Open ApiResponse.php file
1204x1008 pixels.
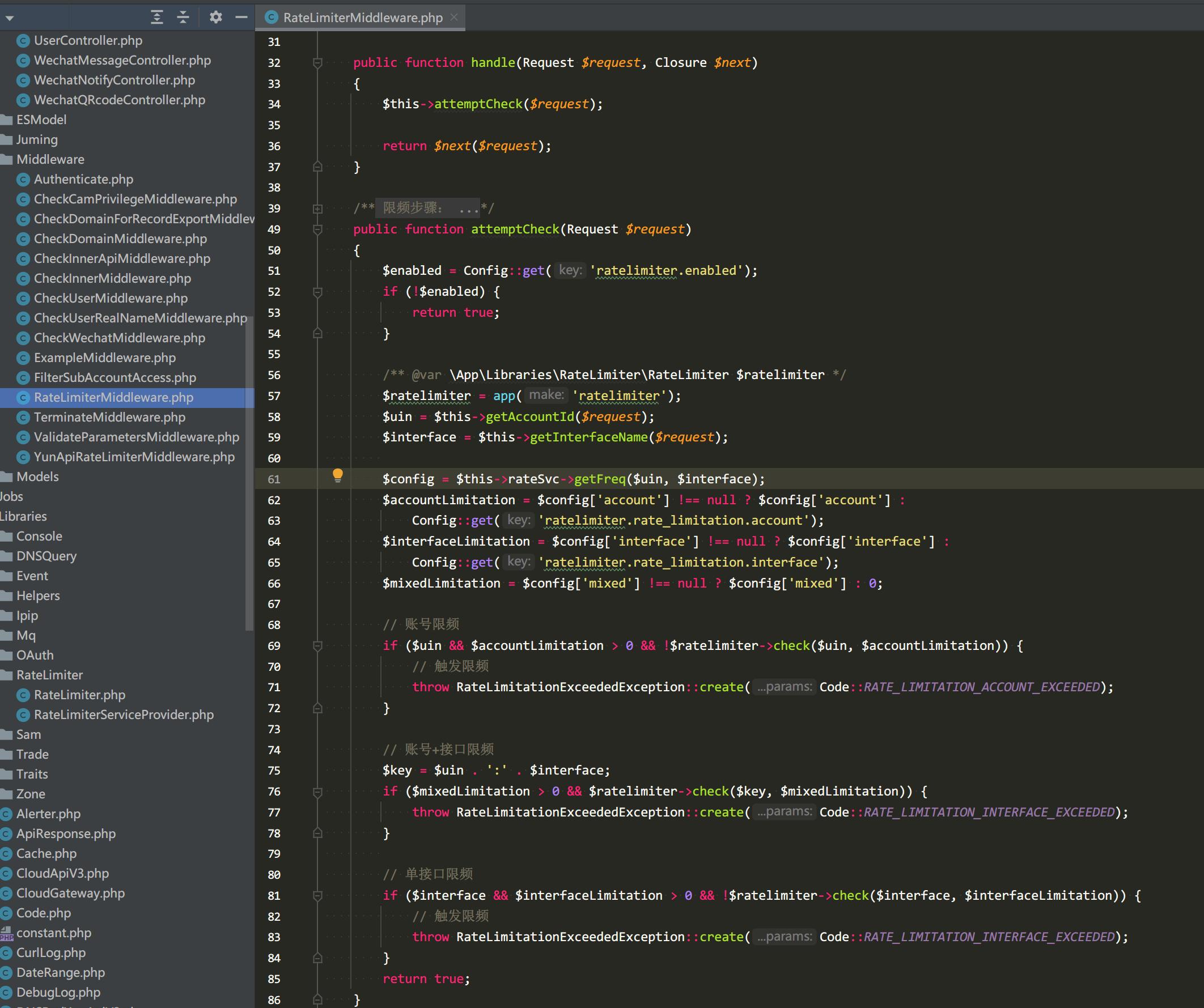pyautogui.click(x=66, y=834)
